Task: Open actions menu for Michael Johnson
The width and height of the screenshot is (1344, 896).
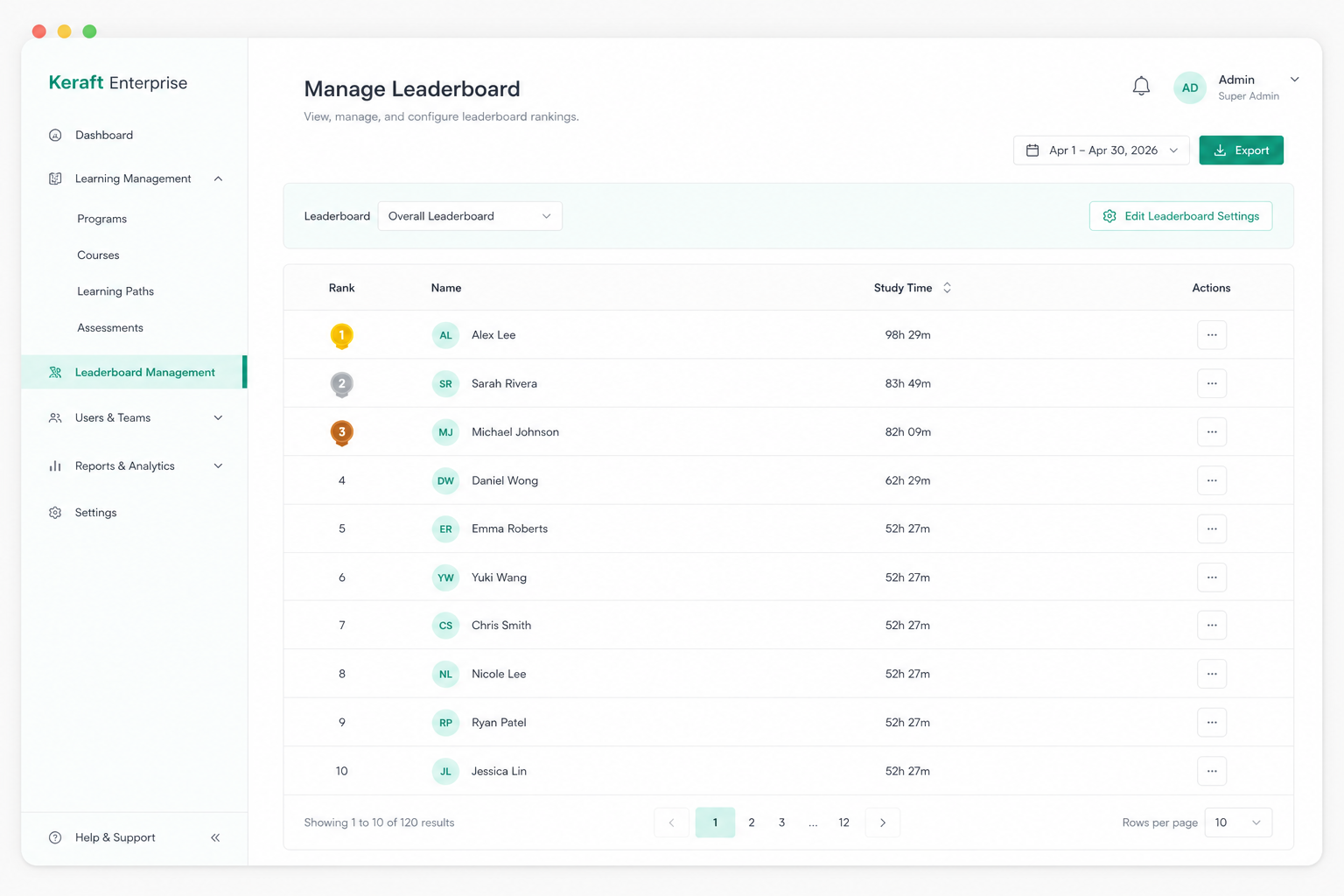Action: tap(1212, 432)
